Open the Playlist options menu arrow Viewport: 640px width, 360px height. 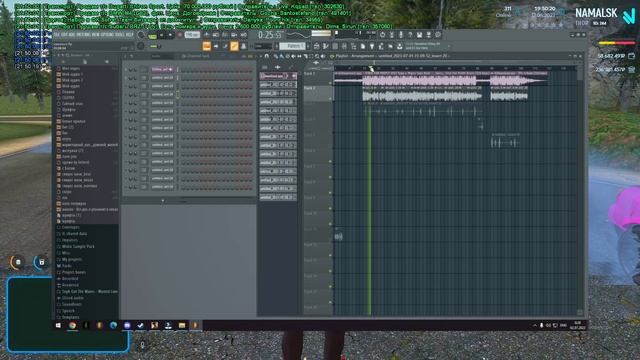(261, 56)
